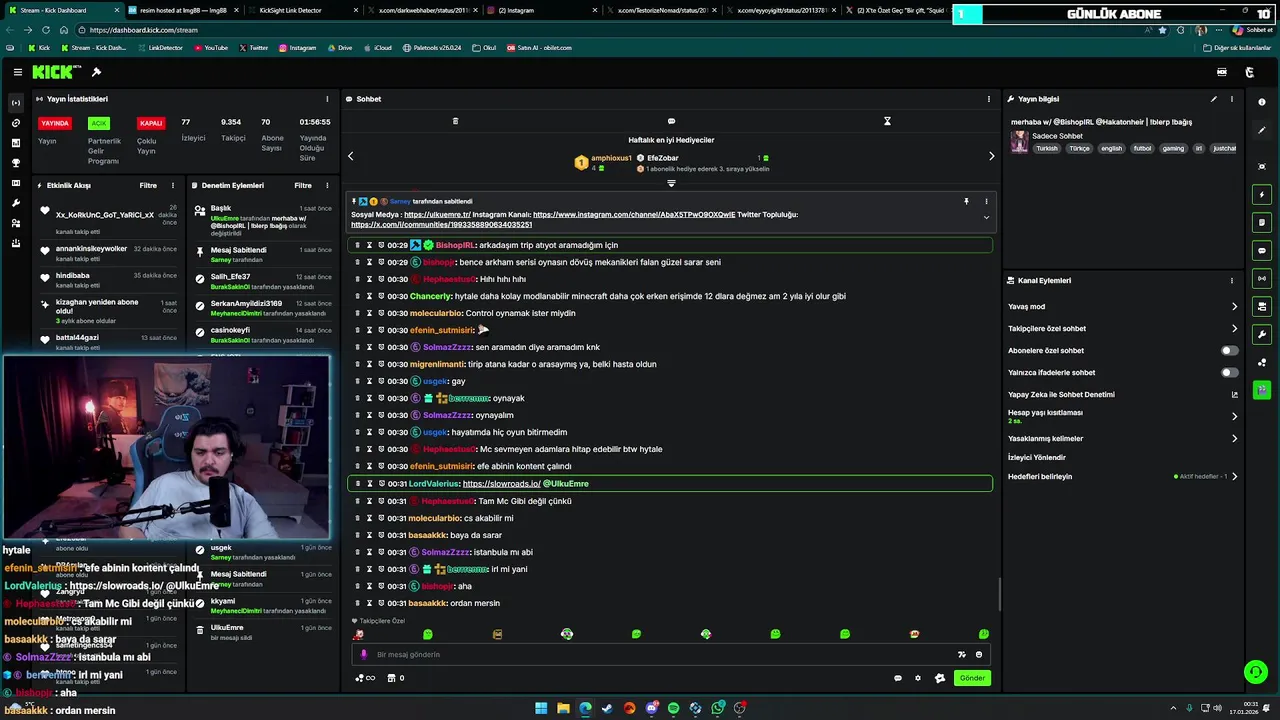The height and width of the screenshot is (720, 1280).
Task: Click the moderator hammer icon beside Kick logo
Action: [x=96, y=72]
